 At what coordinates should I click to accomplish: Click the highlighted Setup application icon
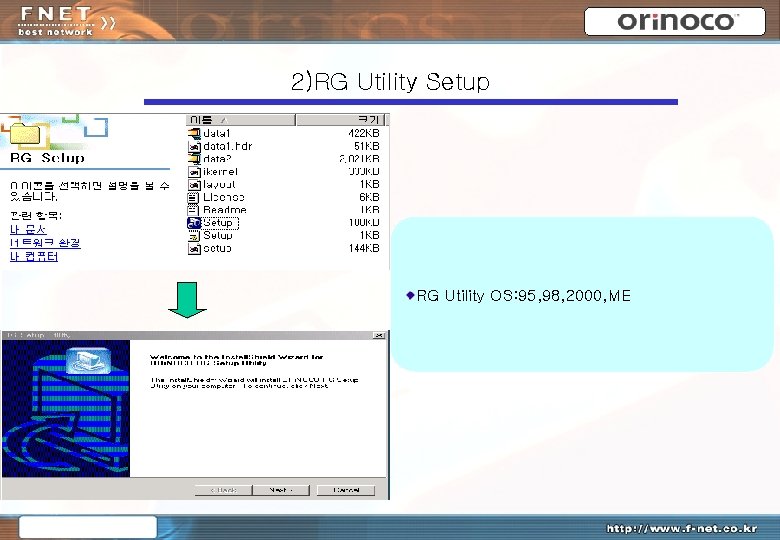[x=194, y=223]
